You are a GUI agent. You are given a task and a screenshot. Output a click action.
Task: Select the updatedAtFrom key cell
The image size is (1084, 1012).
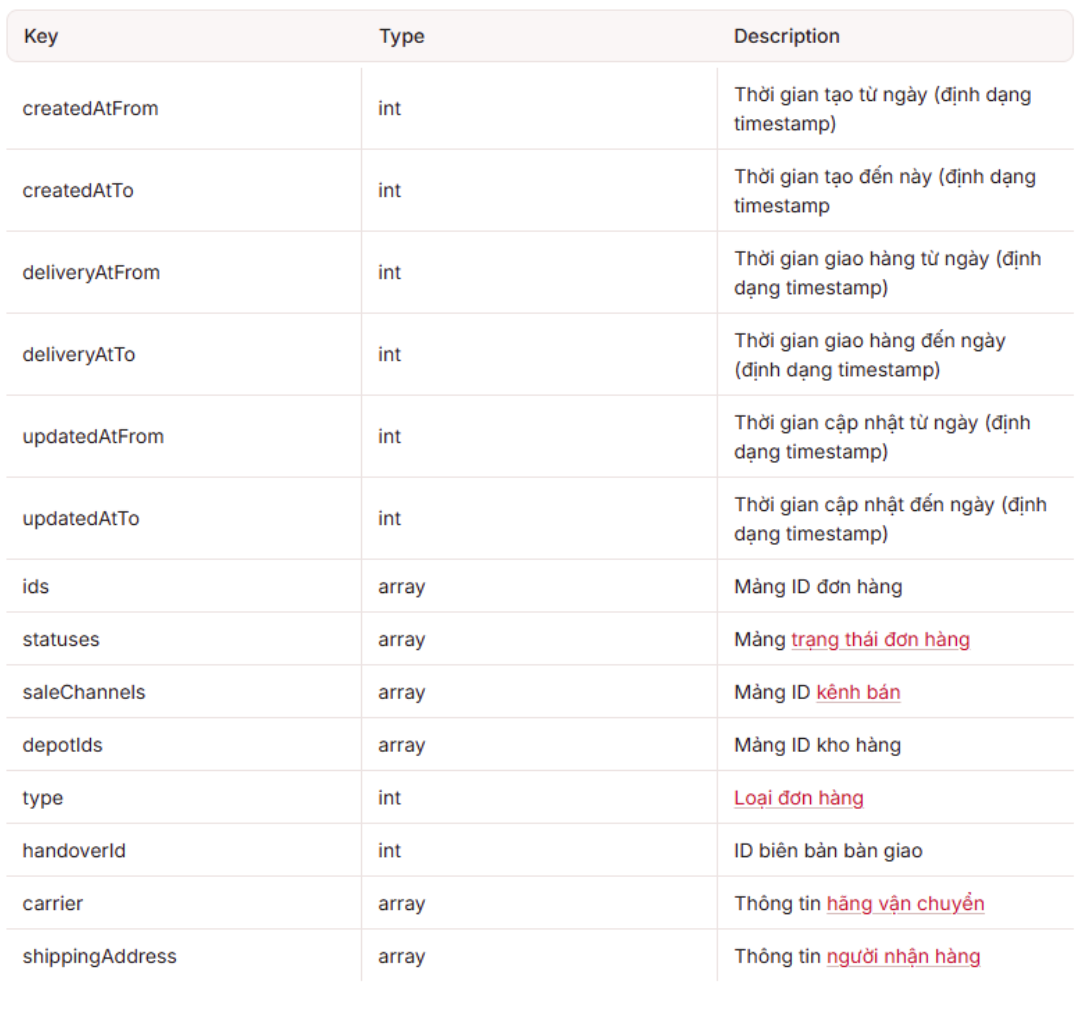tap(93, 437)
